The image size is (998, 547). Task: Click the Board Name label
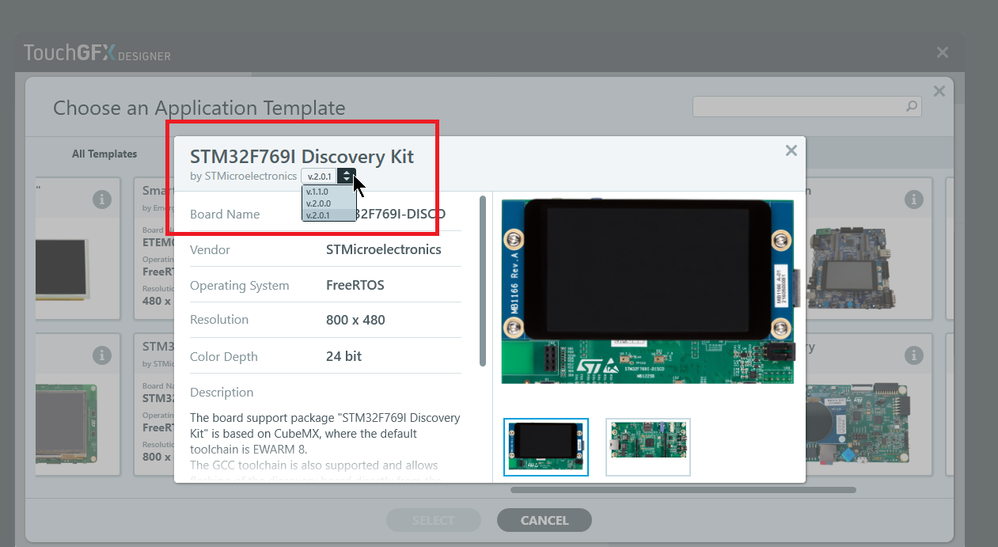225,215
